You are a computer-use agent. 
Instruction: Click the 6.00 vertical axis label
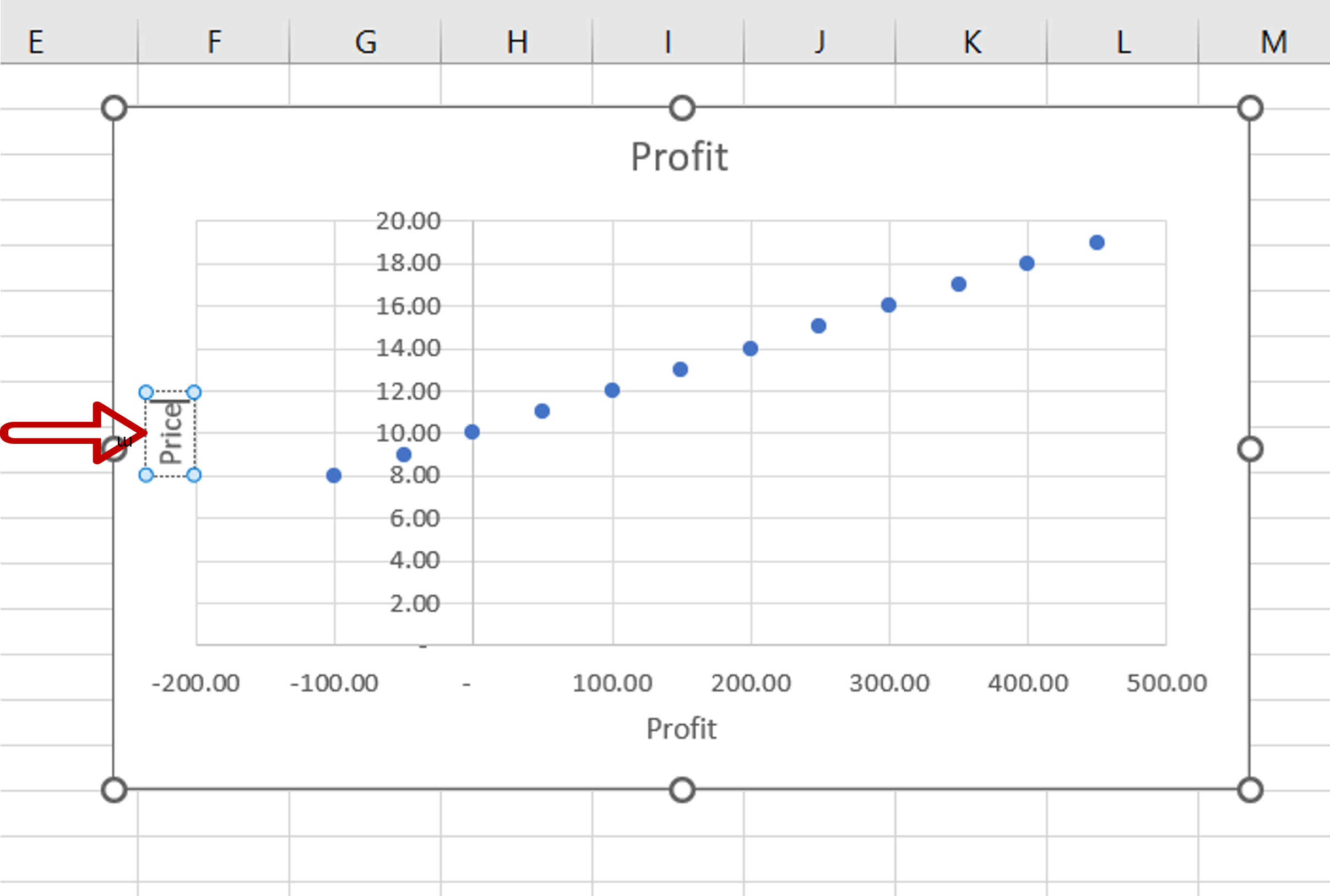pos(415,518)
